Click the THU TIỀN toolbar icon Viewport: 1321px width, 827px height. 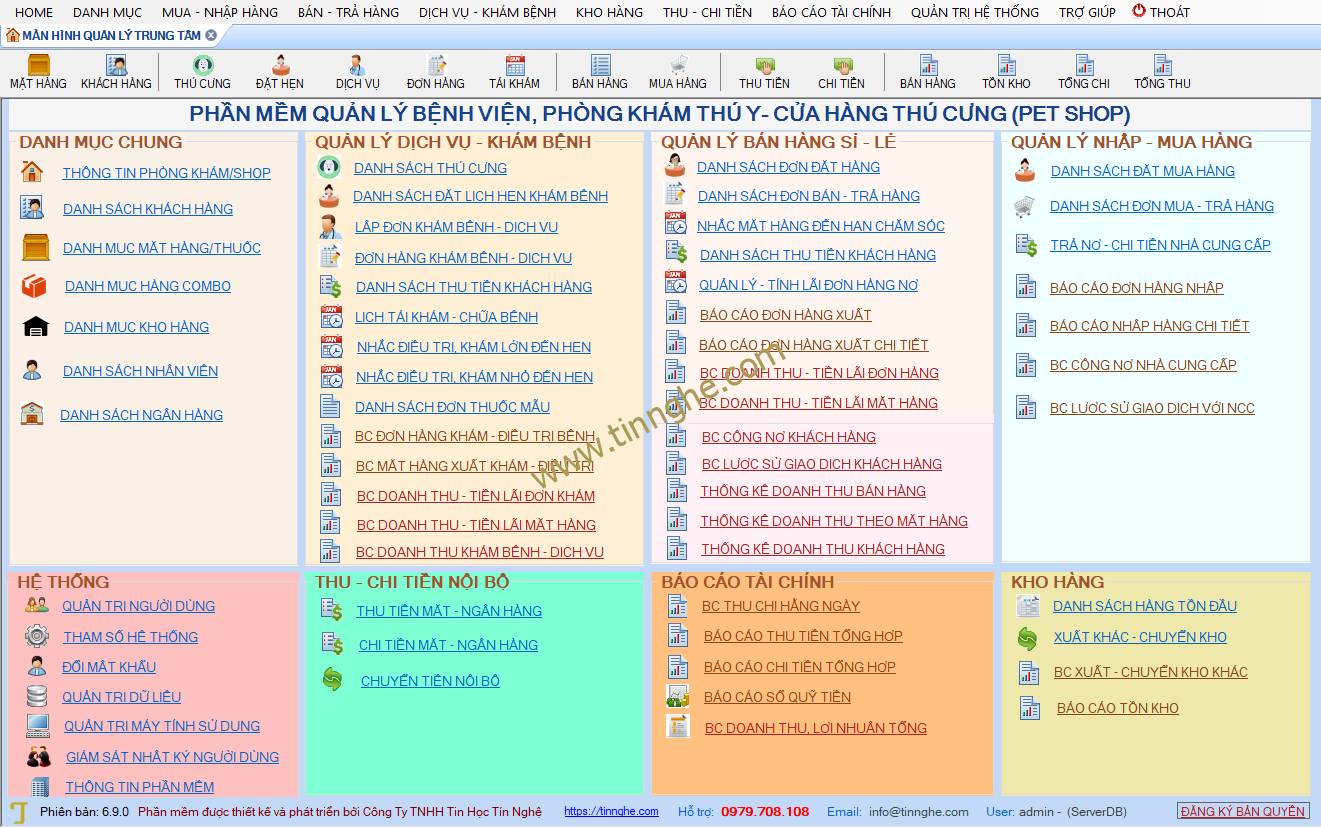(764, 67)
